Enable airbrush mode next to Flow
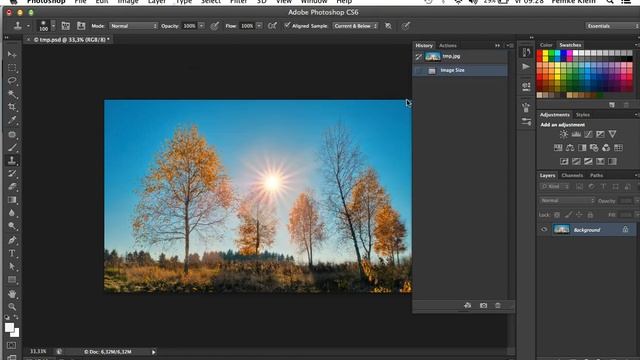This screenshot has width=640, height=360. tap(272, 26)
